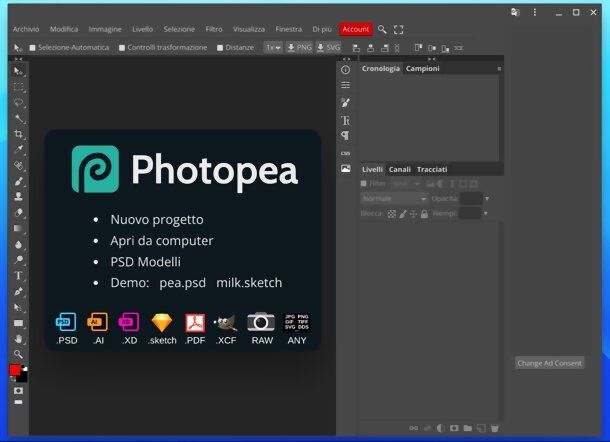Image resolution: width=610 pixels, height=442 pixels.
Task: Export as SVG button
Action: click(328, 47)
